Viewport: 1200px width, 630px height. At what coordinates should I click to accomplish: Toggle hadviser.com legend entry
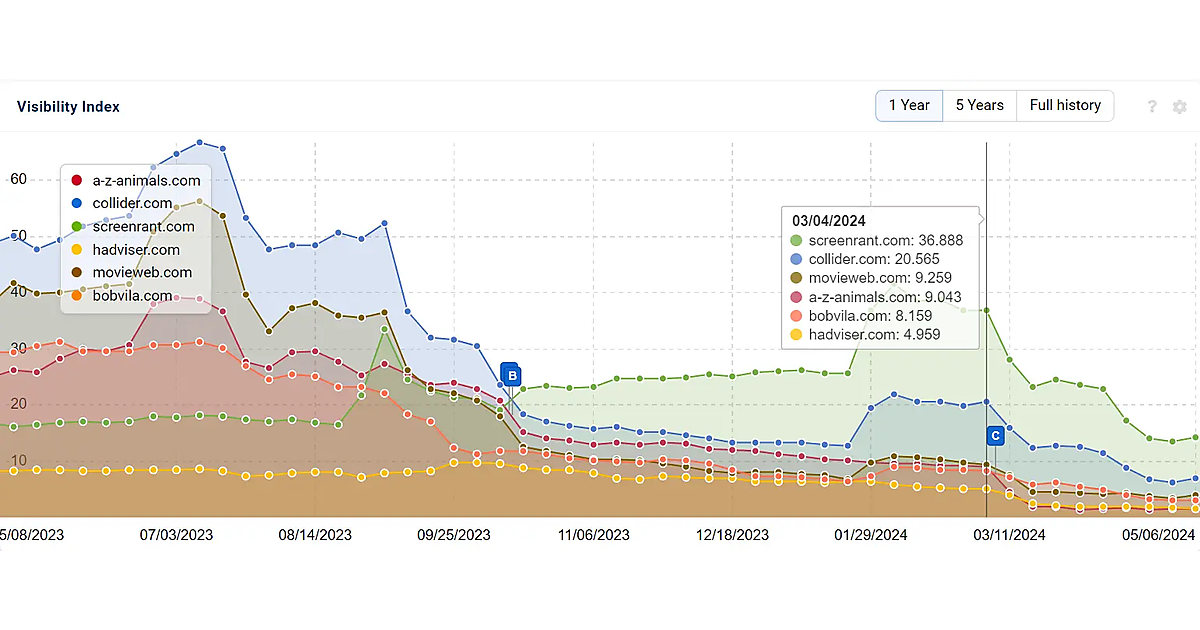136,250
